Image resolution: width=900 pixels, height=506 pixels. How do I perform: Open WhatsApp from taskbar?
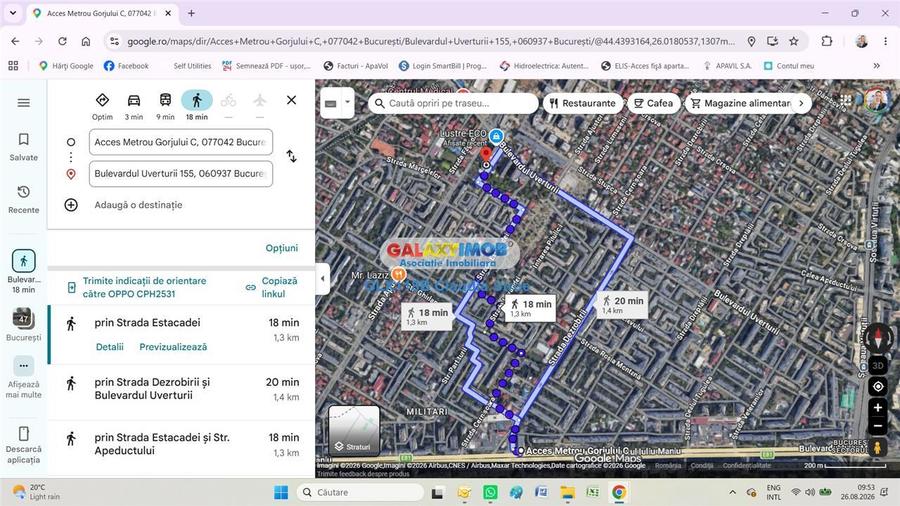click(x=490, y=492)
